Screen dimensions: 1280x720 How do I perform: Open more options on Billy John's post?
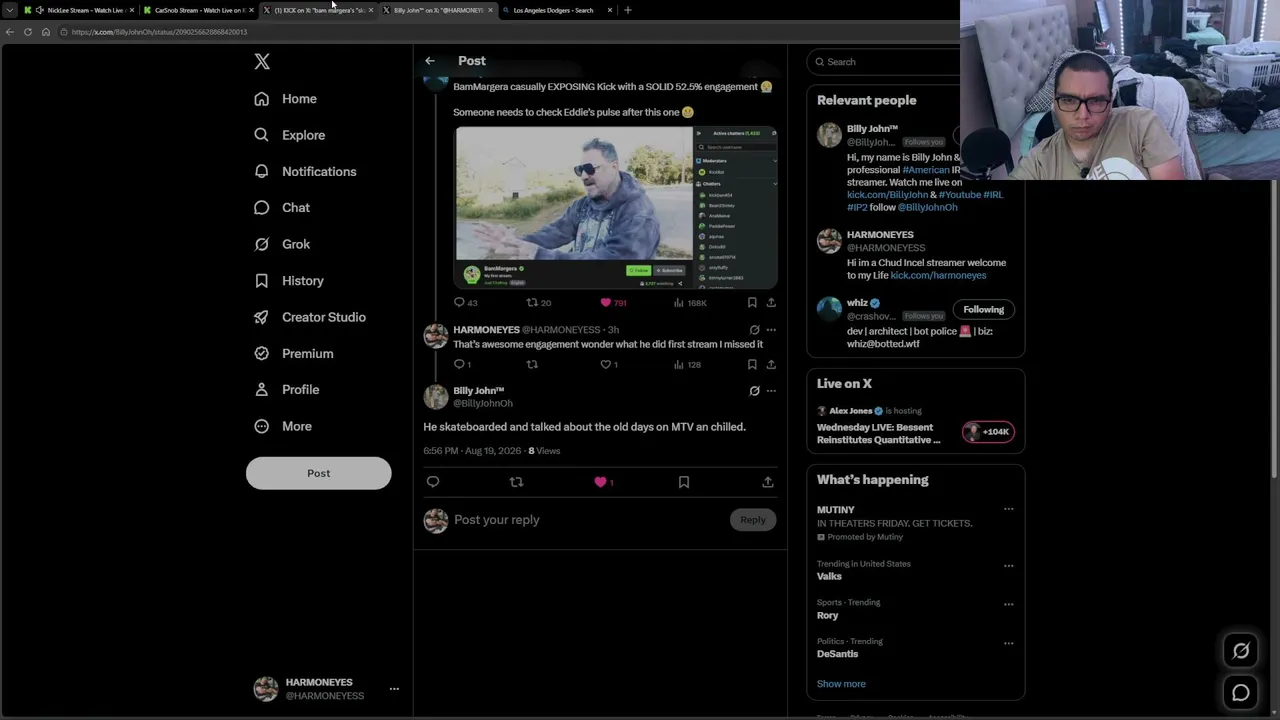pos(771,391)
